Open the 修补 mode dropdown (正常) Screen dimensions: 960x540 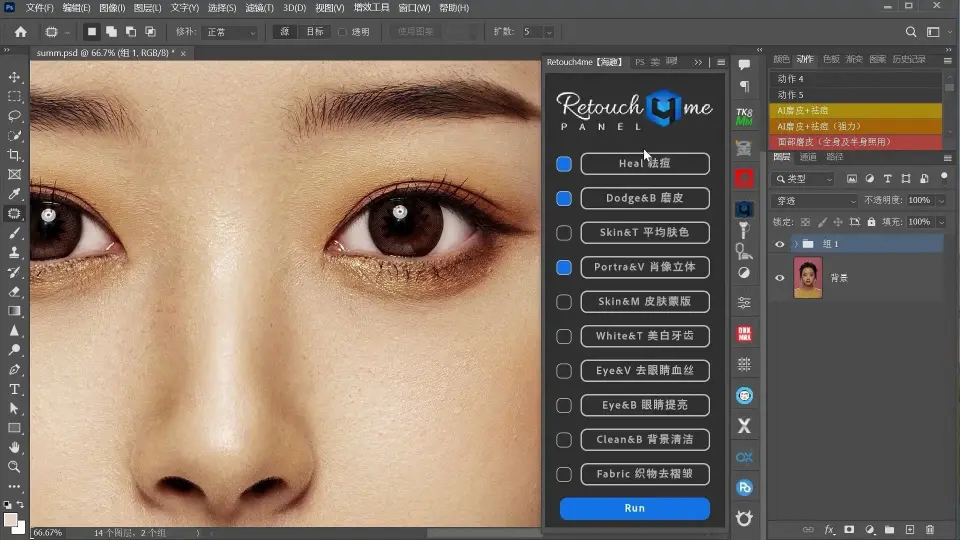pos(230,32)
